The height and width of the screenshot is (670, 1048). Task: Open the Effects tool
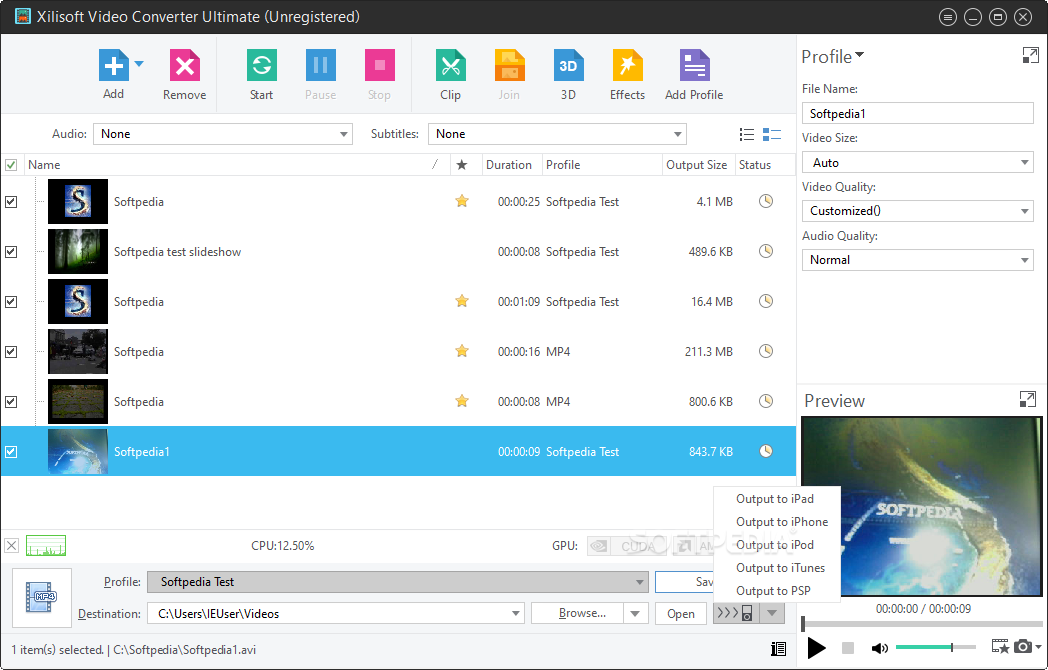[628, 66]
